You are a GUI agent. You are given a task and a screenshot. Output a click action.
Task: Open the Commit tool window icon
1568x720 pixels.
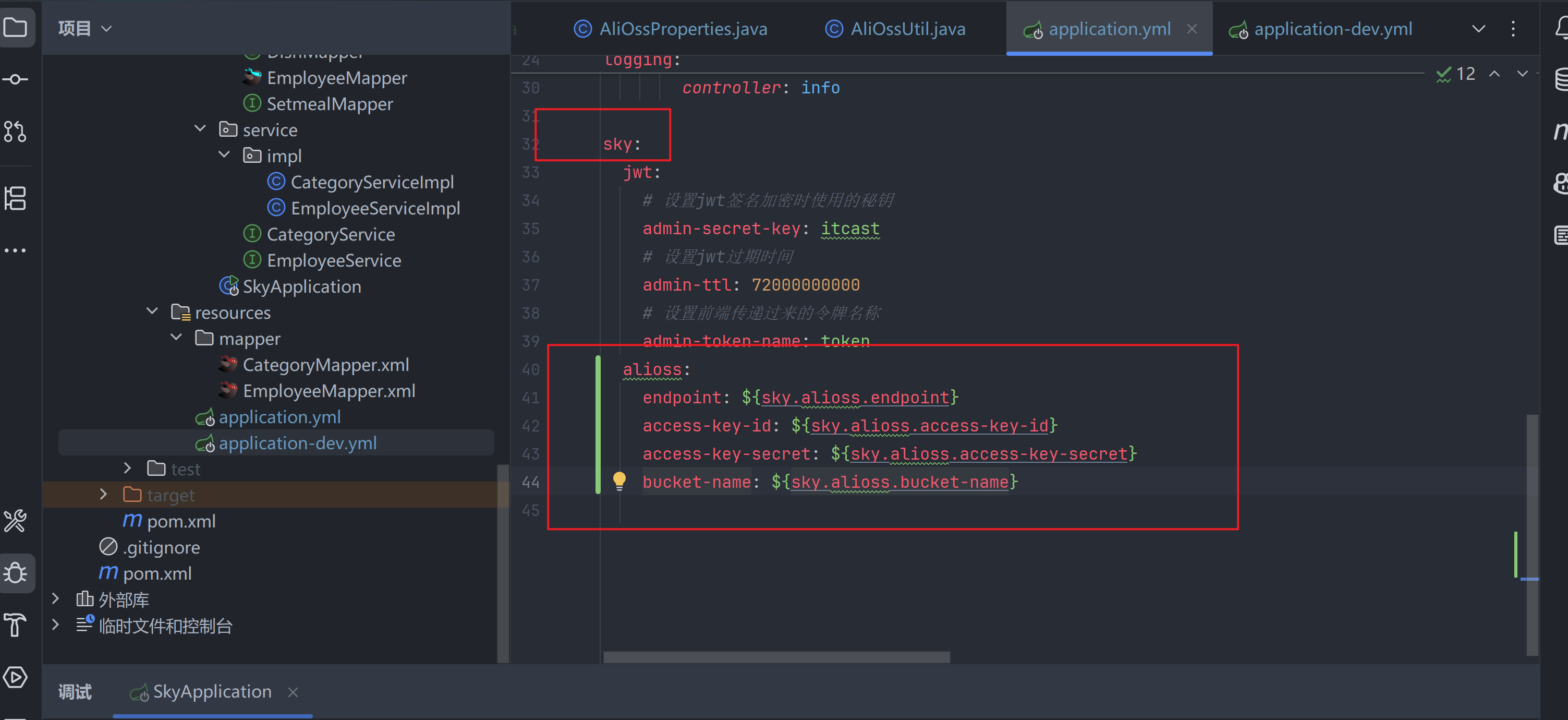click(x=15, y=80)
